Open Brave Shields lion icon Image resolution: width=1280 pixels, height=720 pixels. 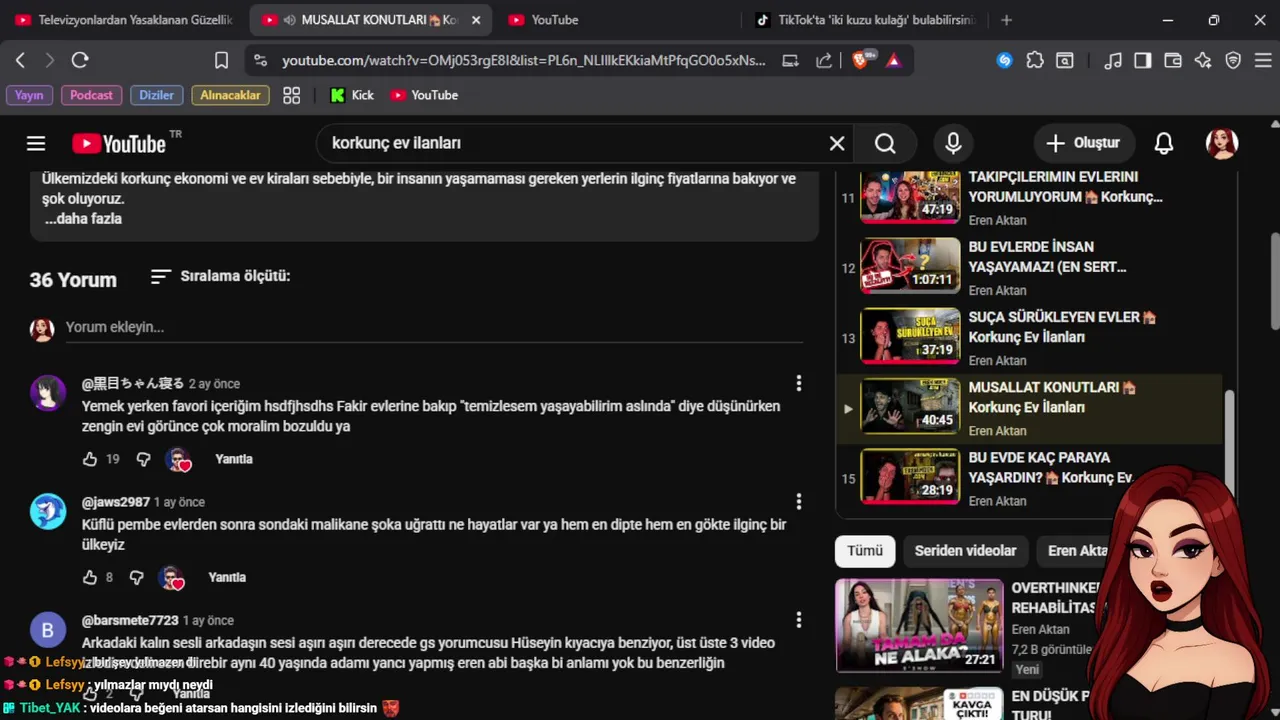(x=861, y=60)
